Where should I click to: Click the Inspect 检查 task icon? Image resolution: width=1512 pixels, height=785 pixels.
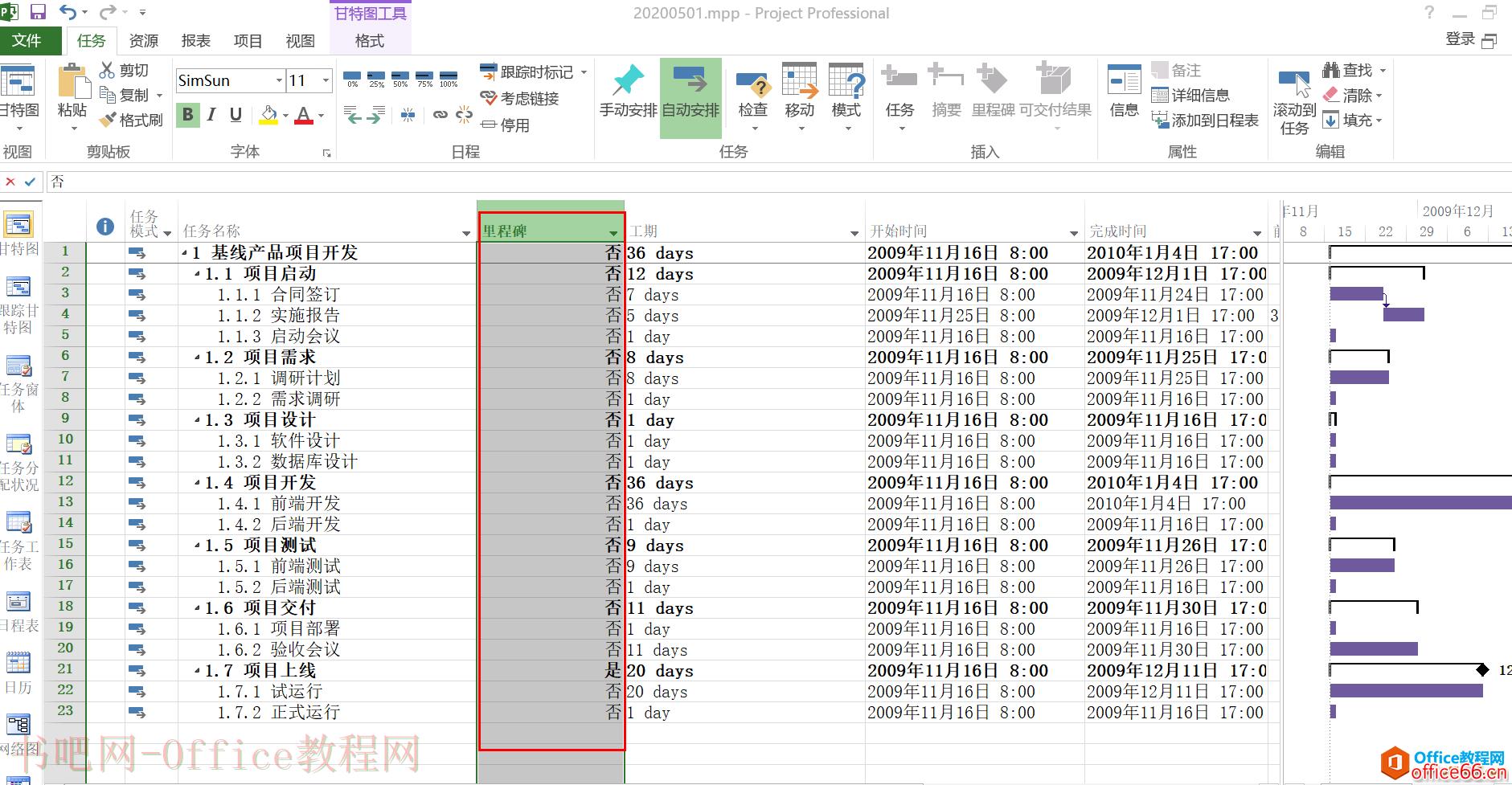(753, 95)
